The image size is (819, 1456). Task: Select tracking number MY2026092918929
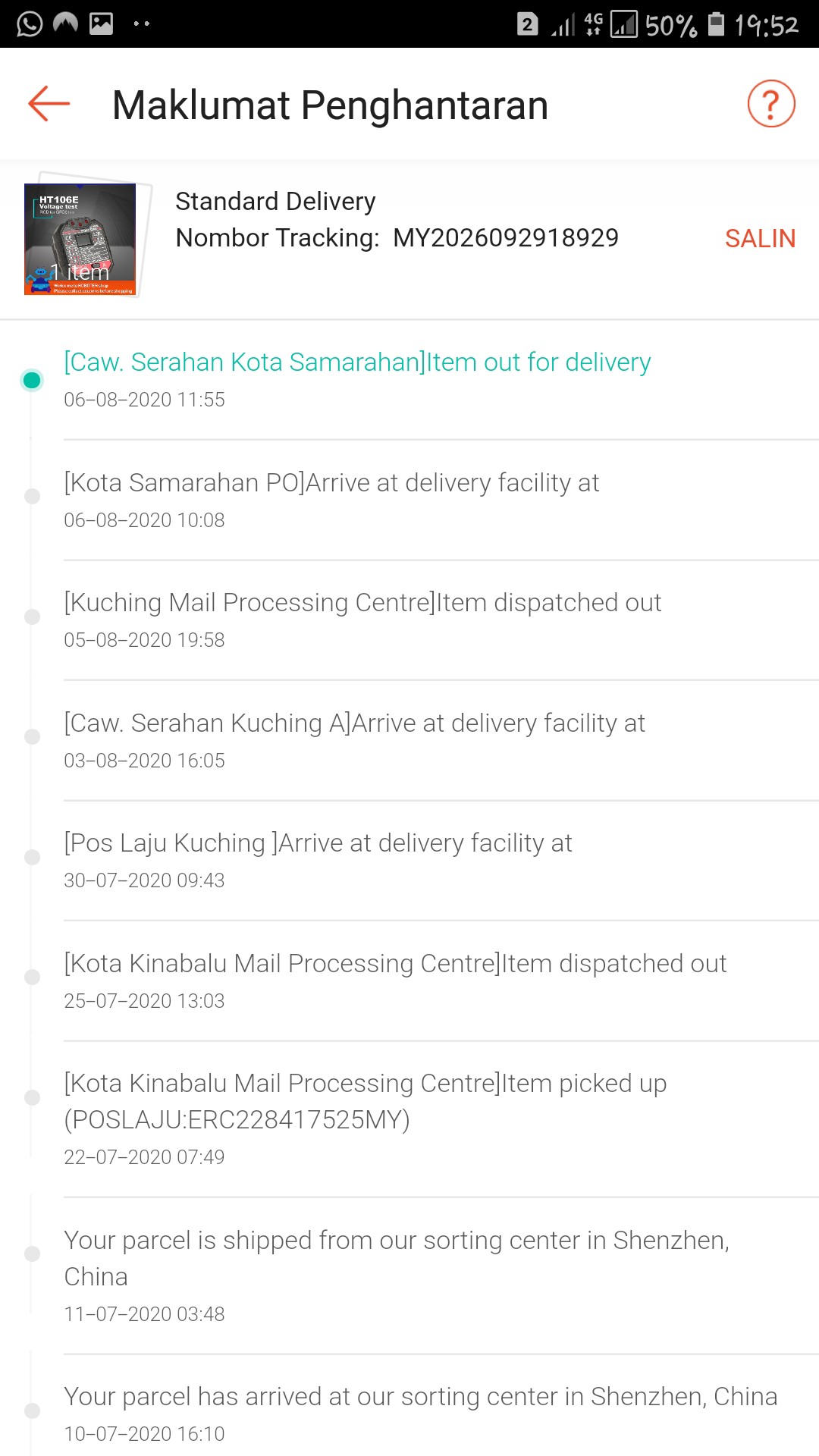coord(505,238)
